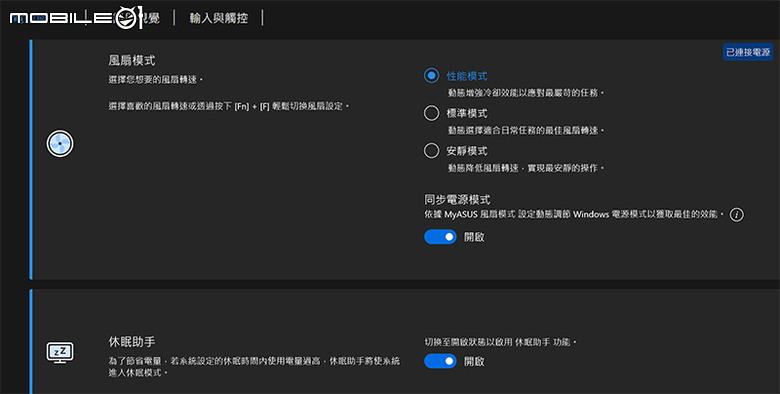Click the 已連接電源 status badge
The width and height of the screenshot is (780, 394).
point(748,52)
